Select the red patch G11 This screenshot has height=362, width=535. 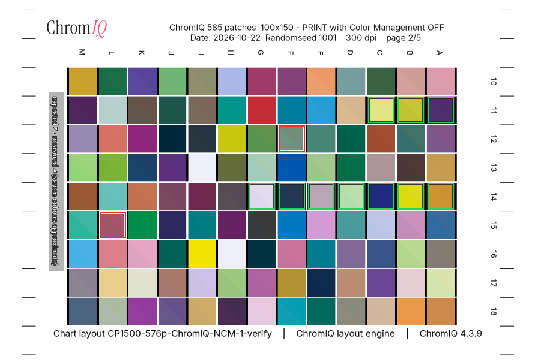(x=262, y=110)
